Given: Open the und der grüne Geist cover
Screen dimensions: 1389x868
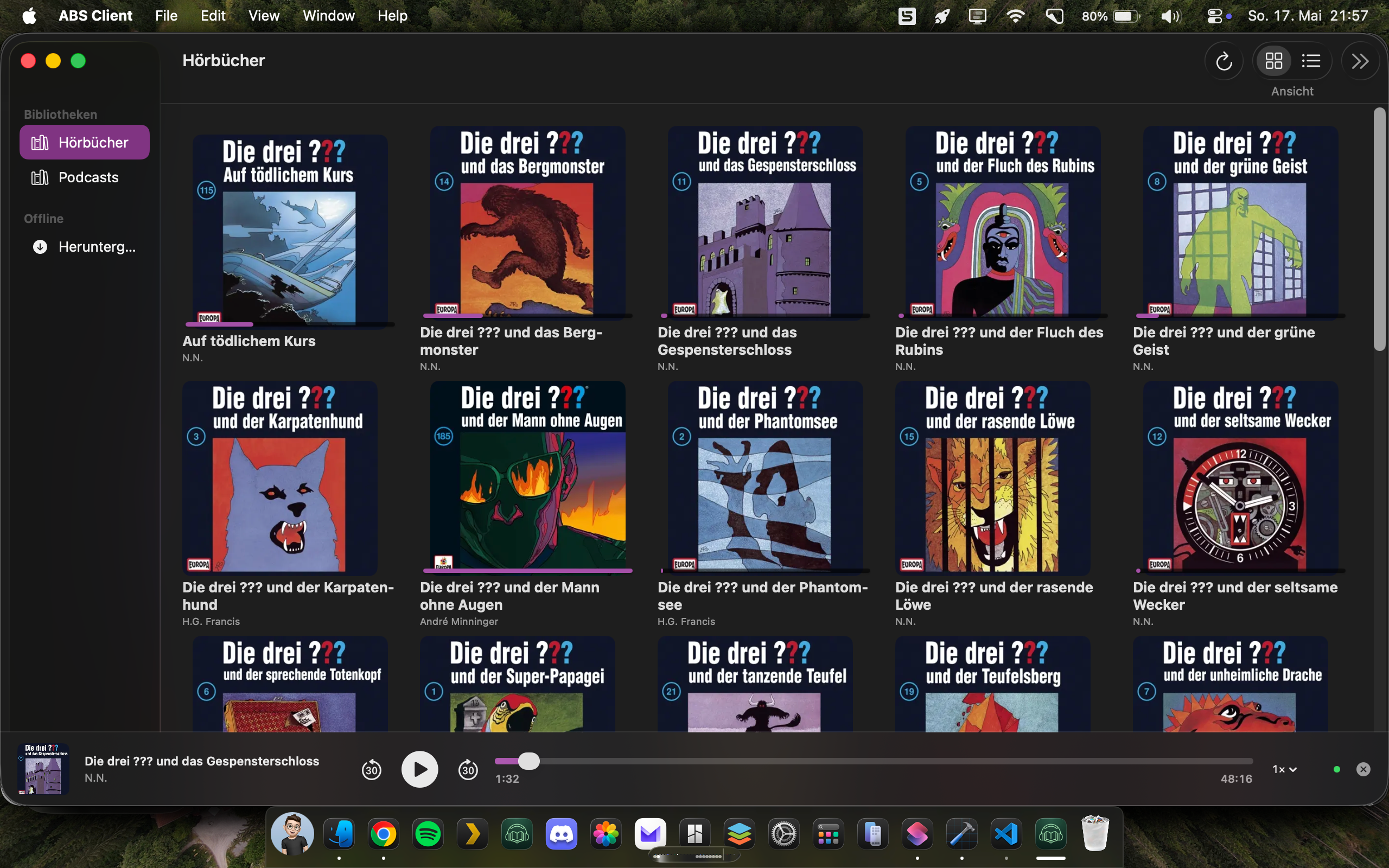Looking at the screenshot, I should pyautogui.click(x=1240, y=222).
